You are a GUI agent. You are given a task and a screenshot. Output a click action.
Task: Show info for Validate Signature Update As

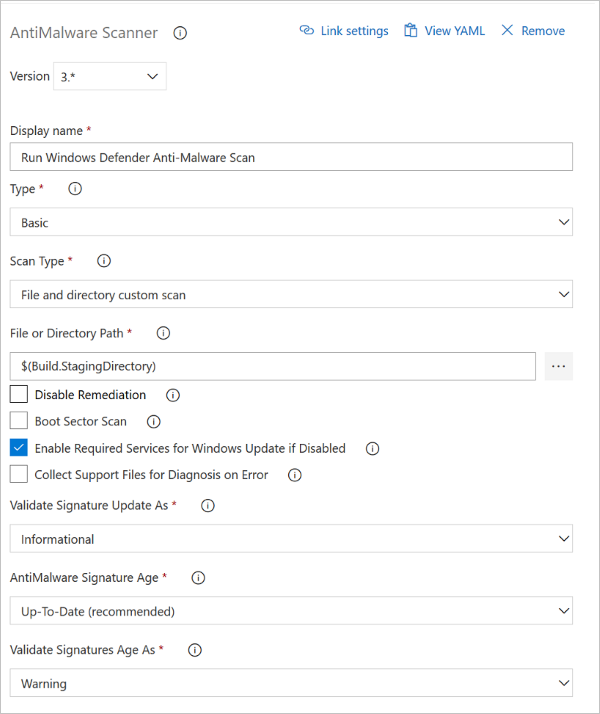coord(208,505)
